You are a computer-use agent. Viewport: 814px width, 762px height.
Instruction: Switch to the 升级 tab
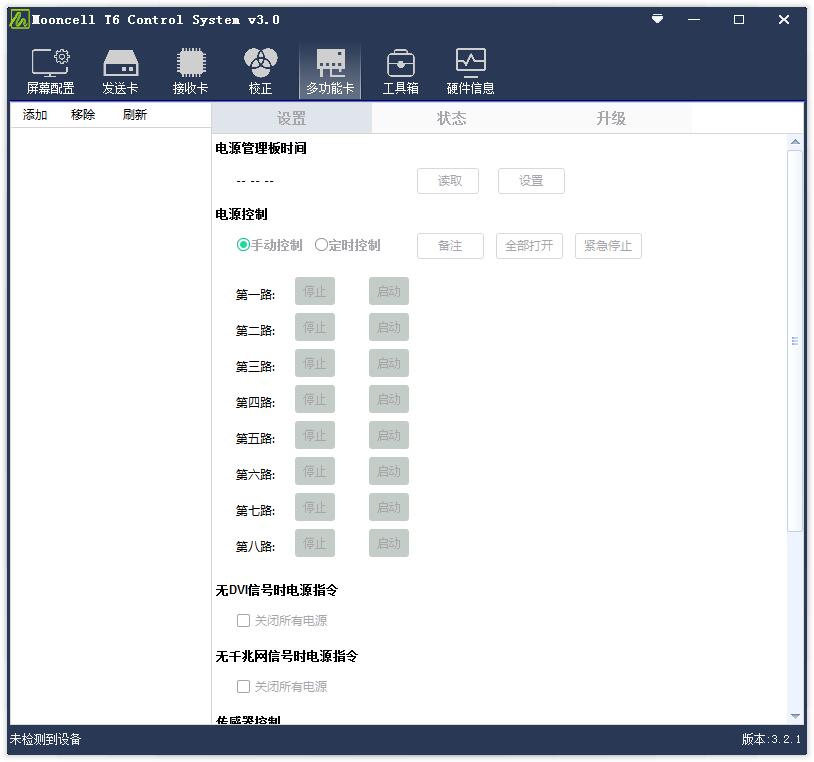(611, 118)
